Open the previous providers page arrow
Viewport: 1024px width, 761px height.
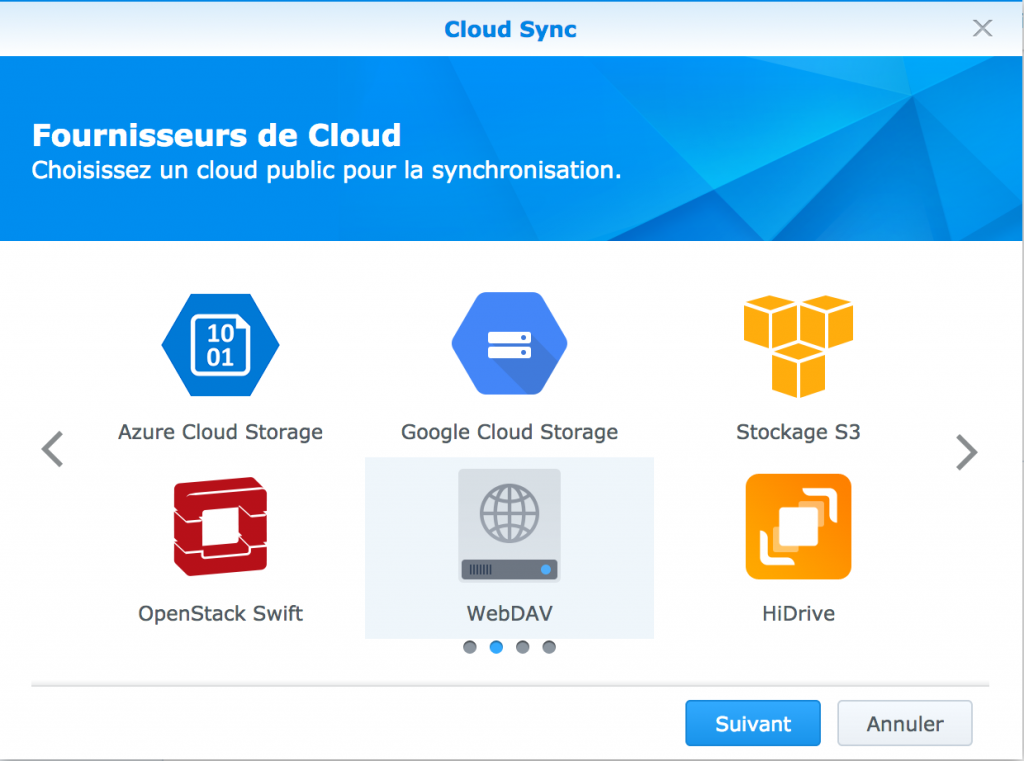tap(52, 449)
